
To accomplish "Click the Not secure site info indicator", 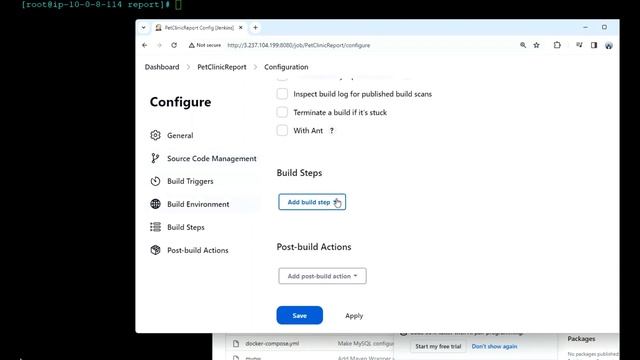I will pos(205,45).
